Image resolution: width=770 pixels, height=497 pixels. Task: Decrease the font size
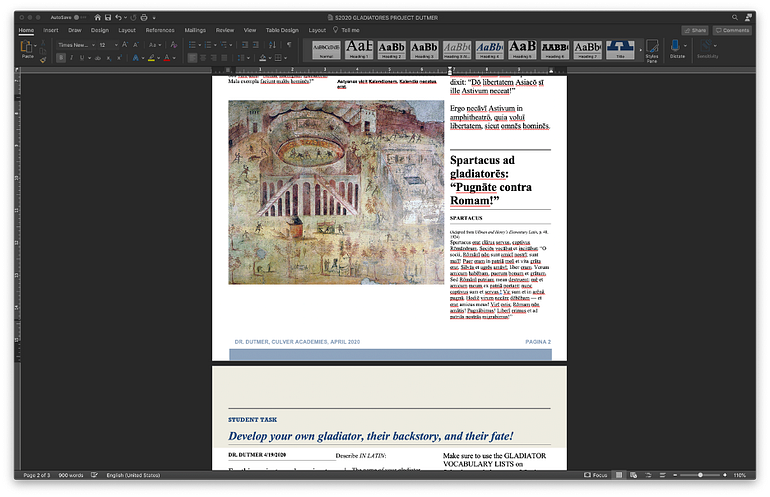coord(136,45)
